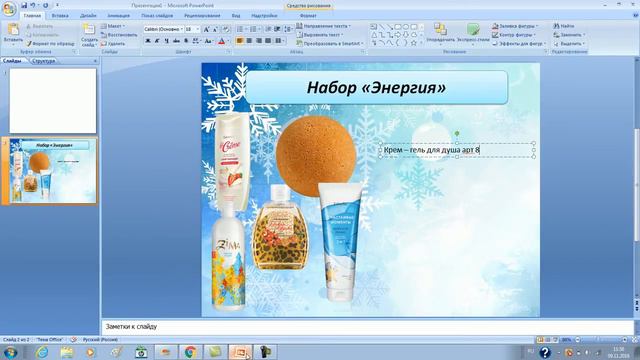Align text left (highlighted)
Viewport: 640px width, 360px height.
coord(240,41)
